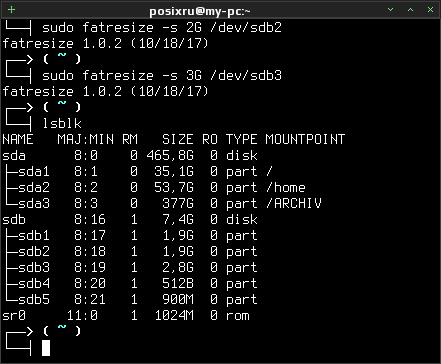This screenshot has width=441, height=364.
Task: Click the MAJ:MIN column header
Action: (86, 139)
